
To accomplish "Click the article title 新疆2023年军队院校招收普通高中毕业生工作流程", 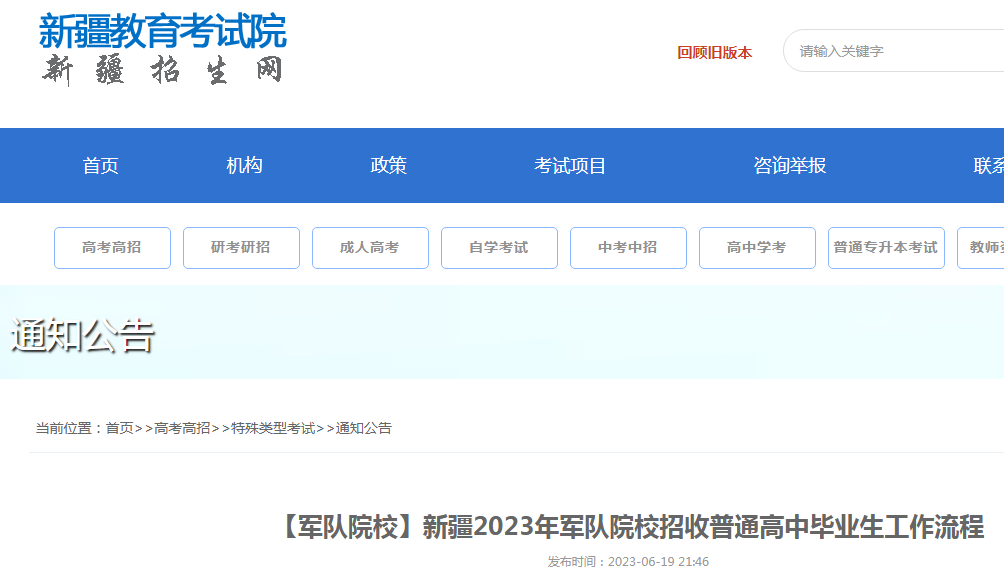I will 631,527.
